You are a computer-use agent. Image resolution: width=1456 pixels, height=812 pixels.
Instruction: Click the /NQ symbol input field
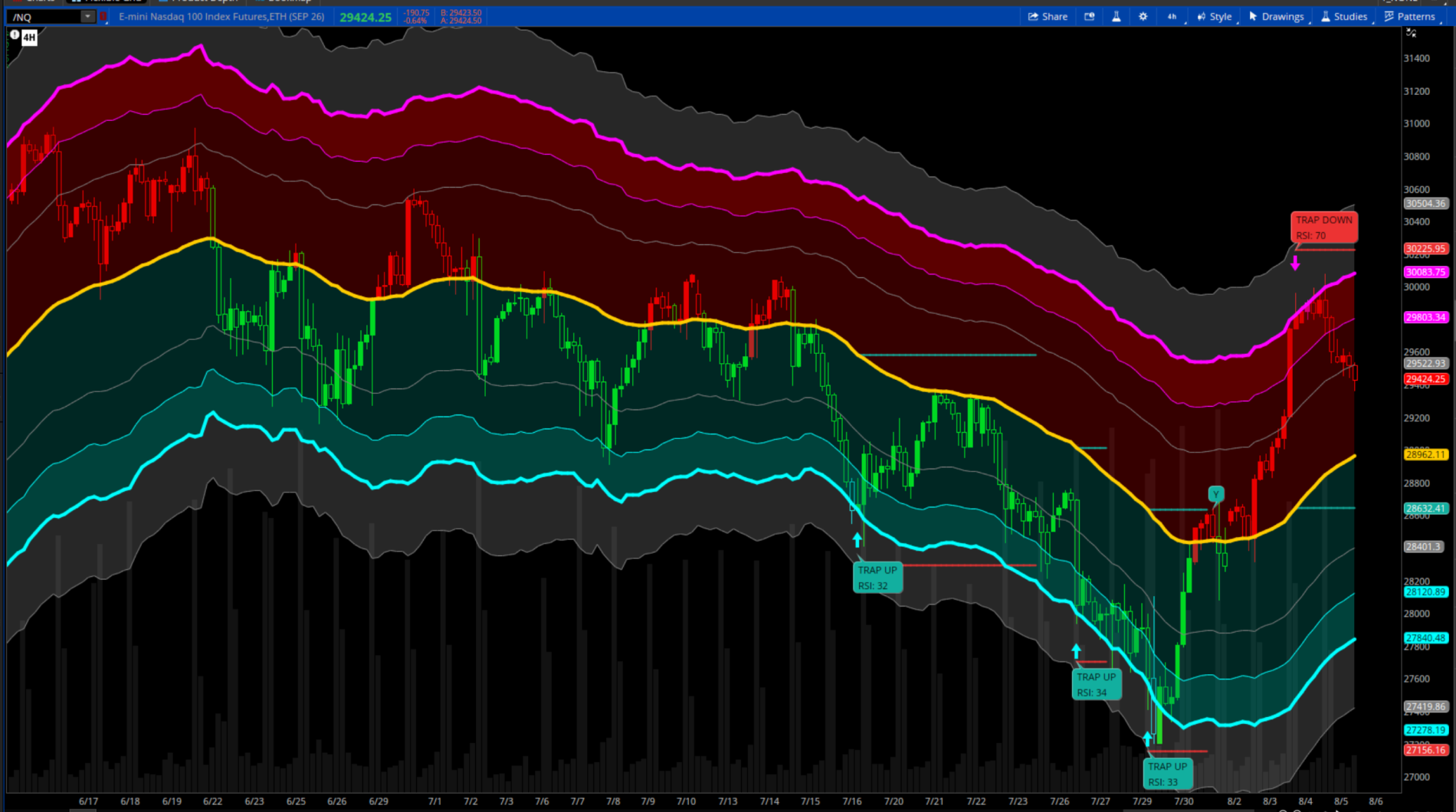44,16
